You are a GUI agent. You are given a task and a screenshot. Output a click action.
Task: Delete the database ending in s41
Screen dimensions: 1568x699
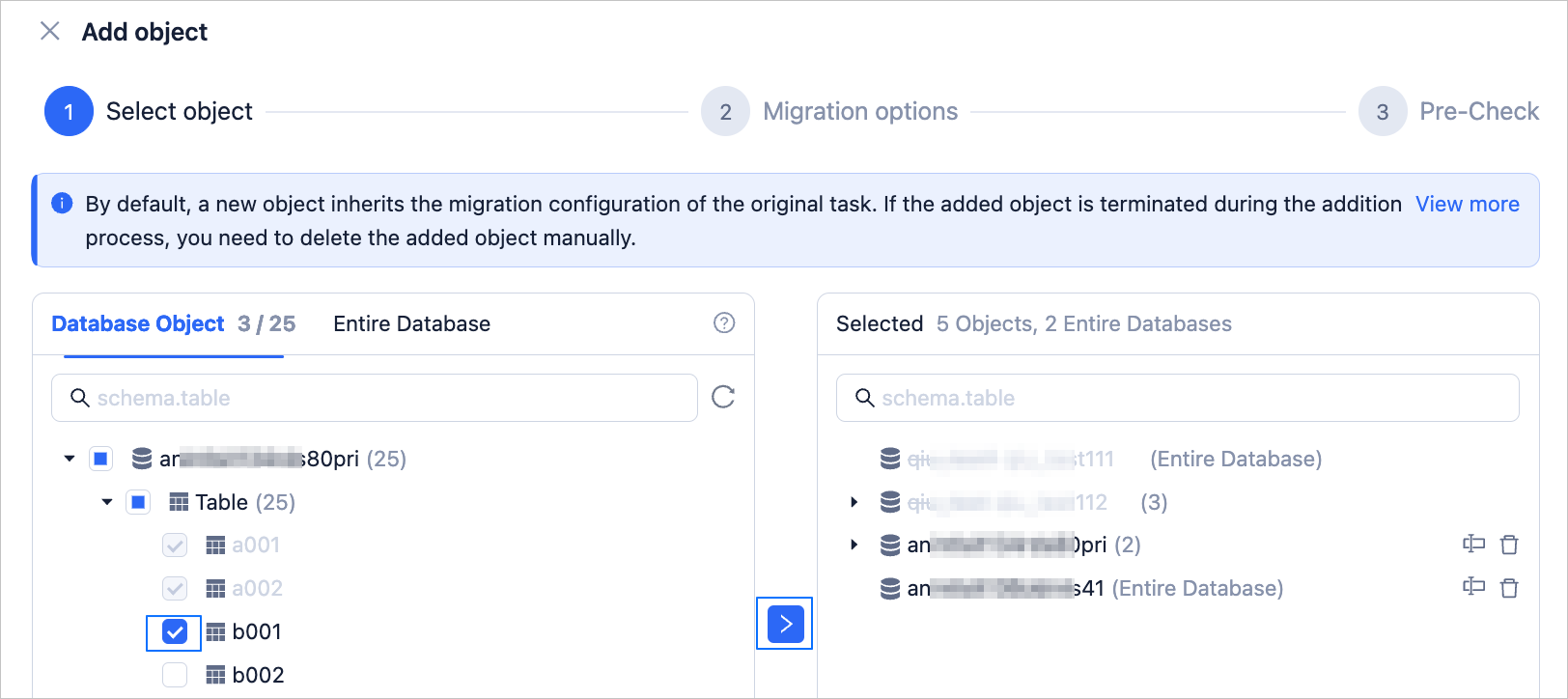tap(1509, 588)
